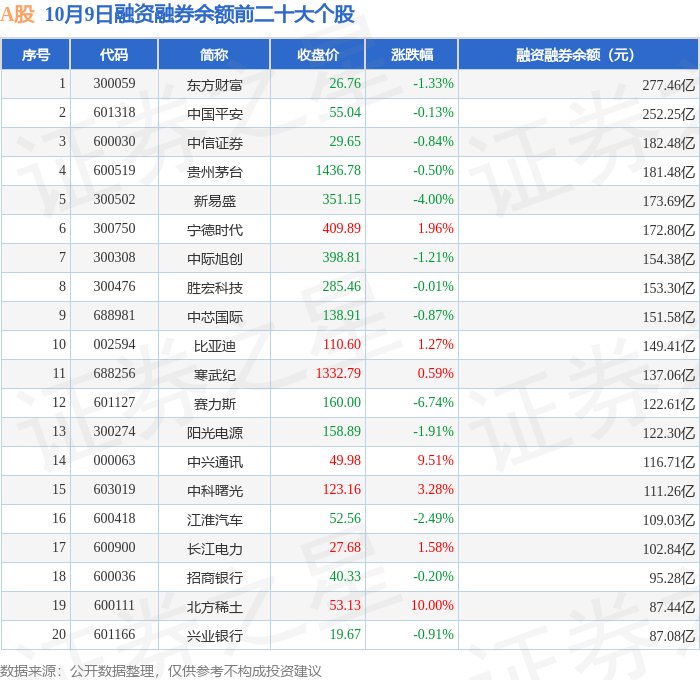This screenshot has height=680, width=700.
Task: Select stock code 300059
Action: point(114,83)
